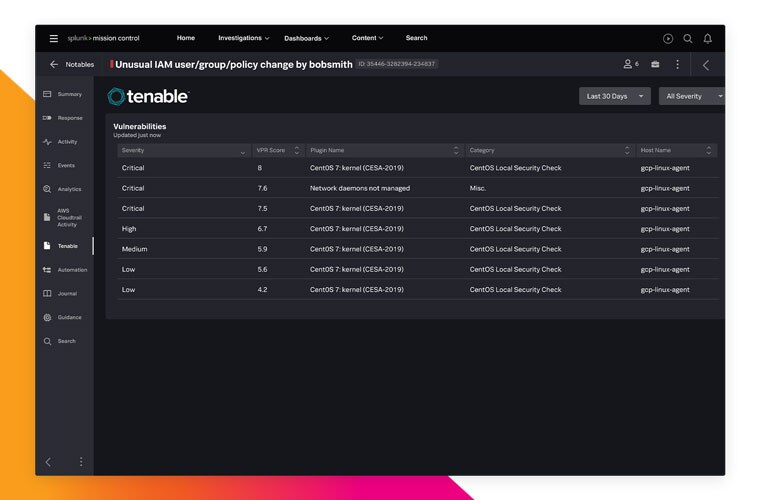The height and width of the screenshot is (500, 760).
Task: Select the Events sidebar label
Action: [66, 165]
